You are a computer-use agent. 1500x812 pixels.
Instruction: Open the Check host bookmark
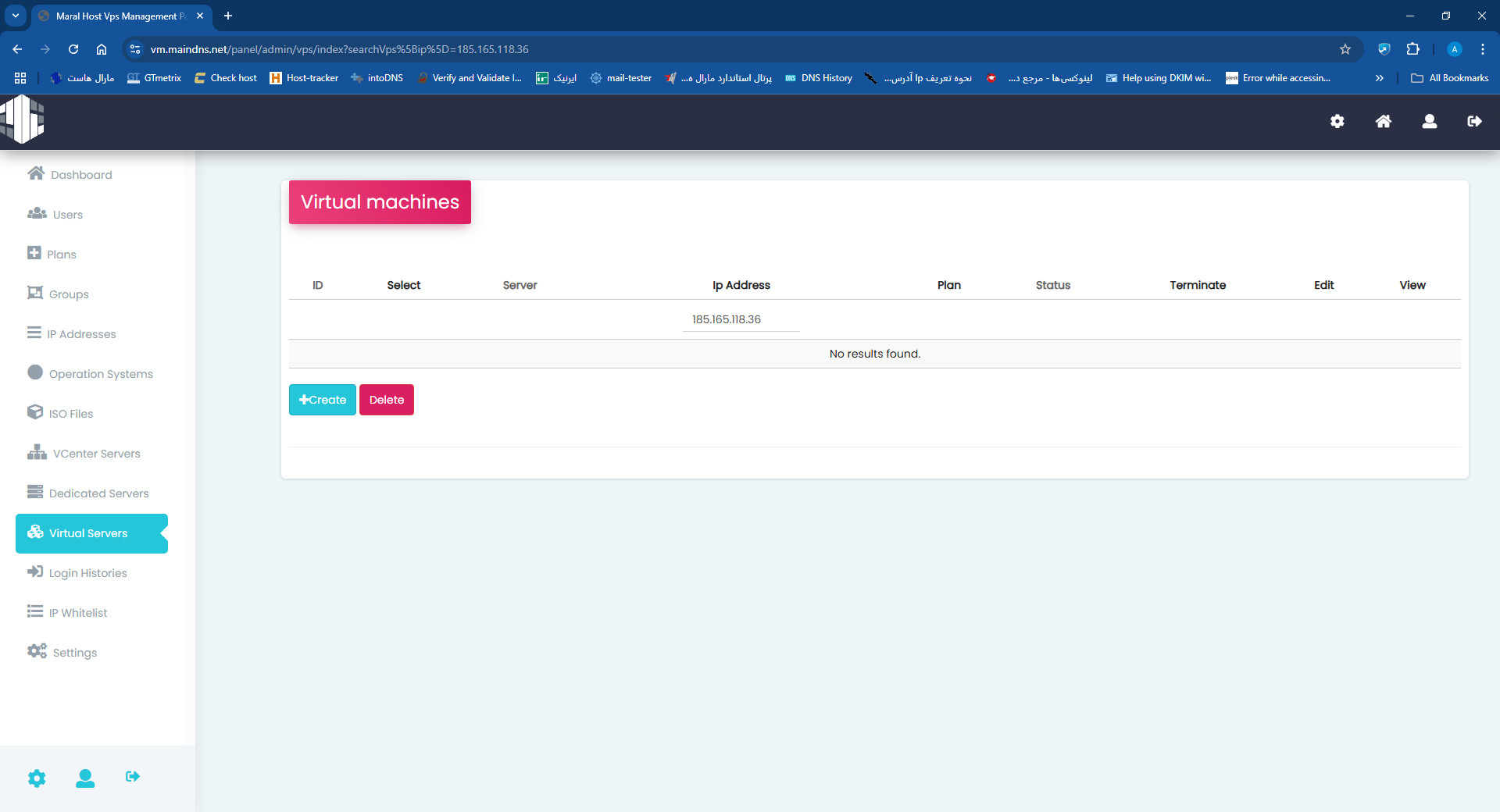click(x=226, y=78)
